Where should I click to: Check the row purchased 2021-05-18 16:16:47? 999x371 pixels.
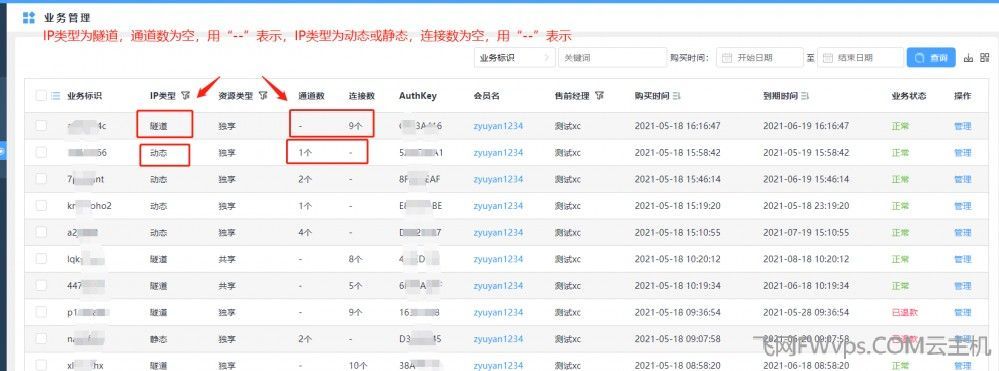pyautogui.click(x=41, y=126)
